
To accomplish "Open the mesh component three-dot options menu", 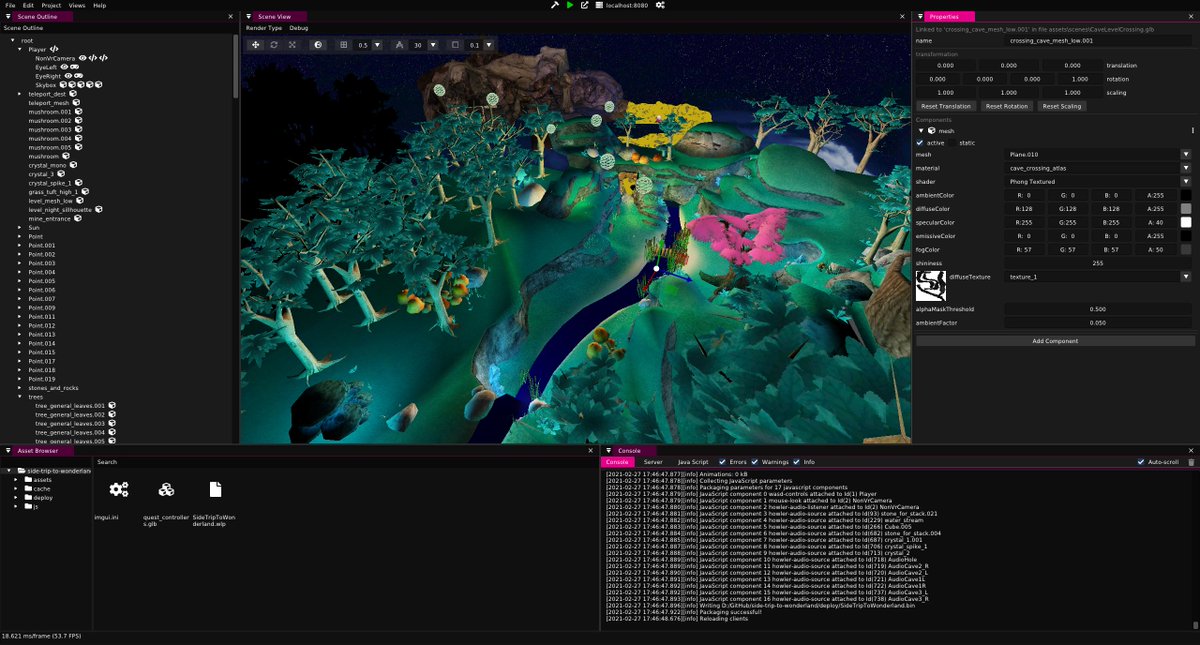I will tap(1192, 131).
